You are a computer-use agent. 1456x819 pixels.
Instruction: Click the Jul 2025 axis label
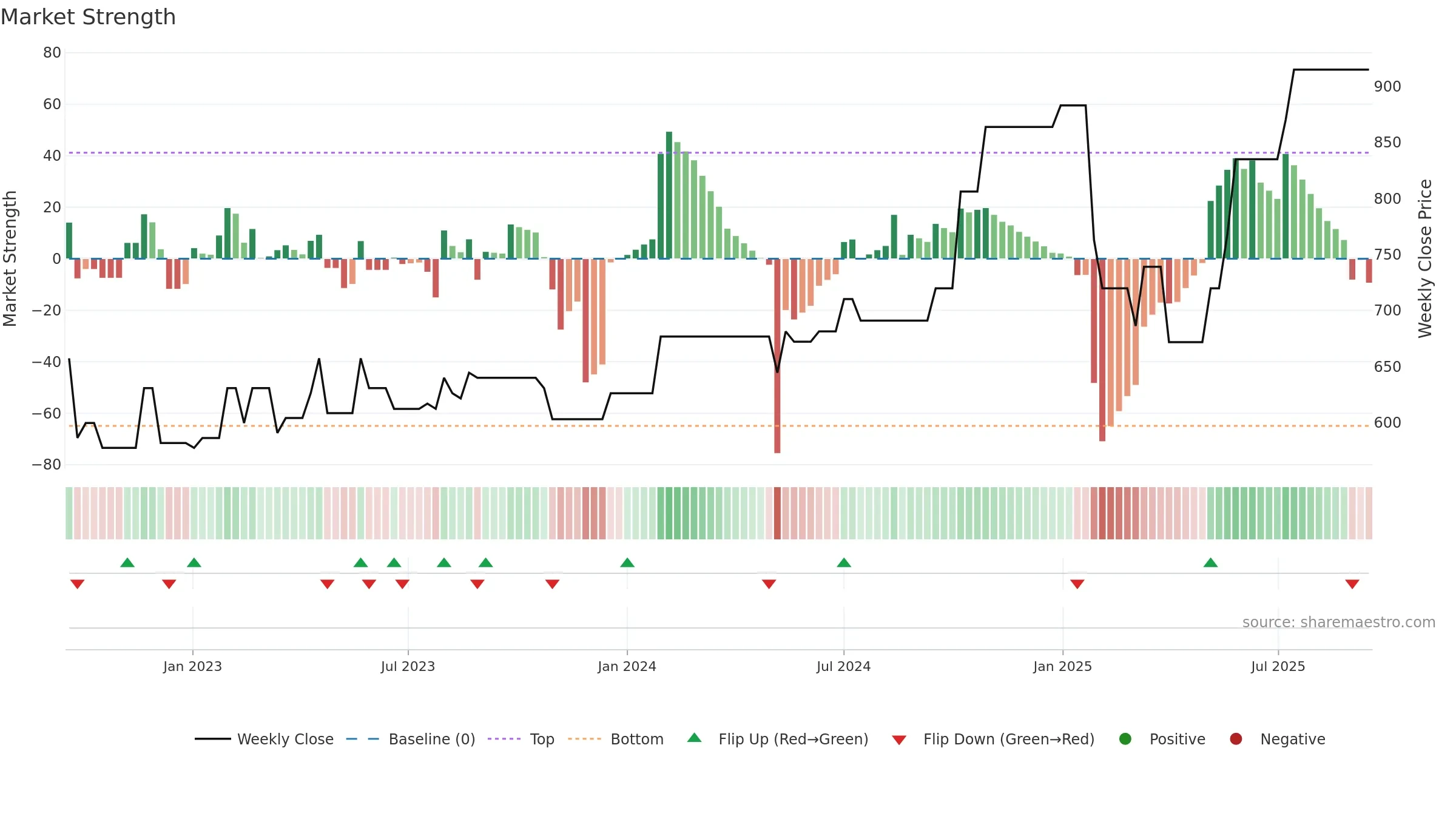(1278, 667)
